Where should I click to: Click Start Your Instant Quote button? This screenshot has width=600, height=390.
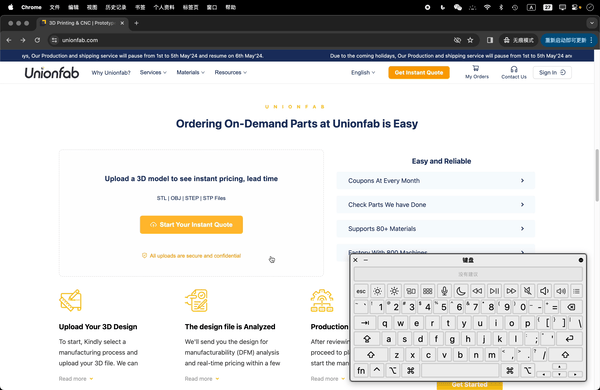(x=191, y=225)
